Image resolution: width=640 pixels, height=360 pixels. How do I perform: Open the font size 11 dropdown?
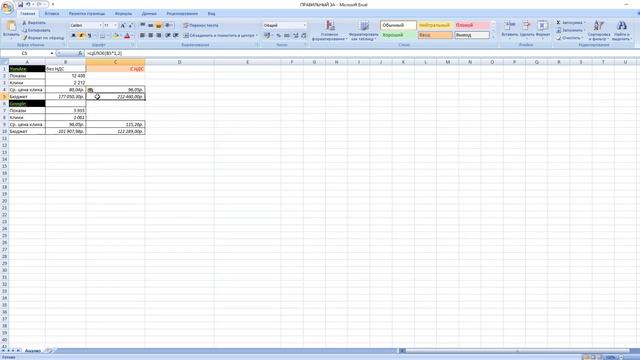pyautogui.click(x=115, y=25)
